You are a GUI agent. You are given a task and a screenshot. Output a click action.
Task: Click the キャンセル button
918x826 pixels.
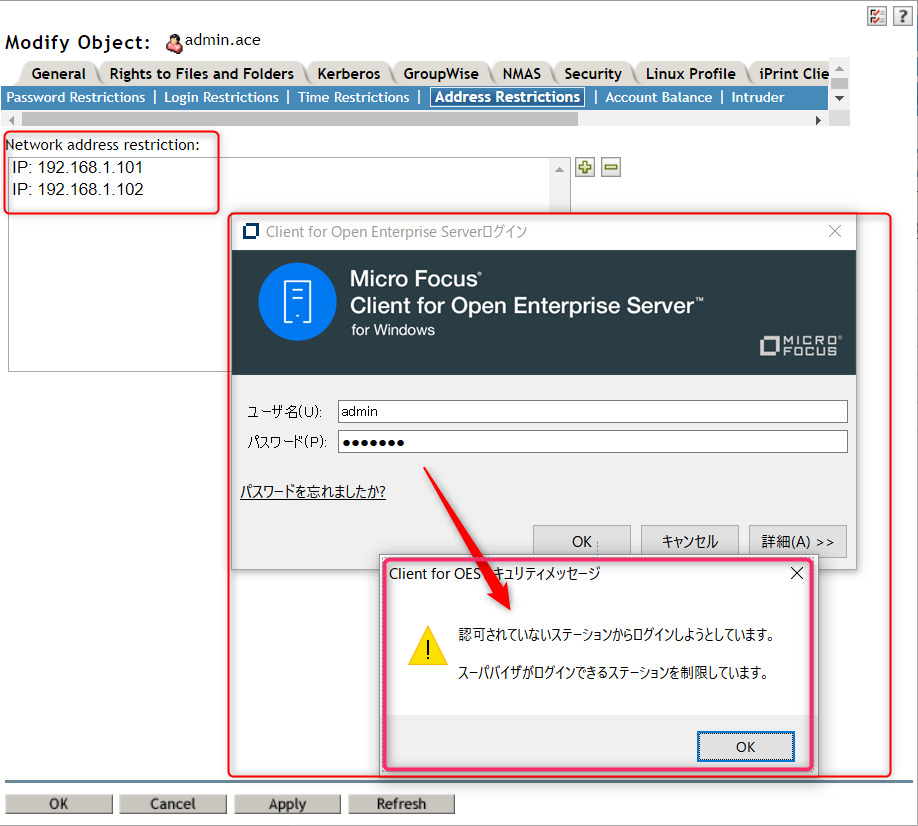click(690, 541)
